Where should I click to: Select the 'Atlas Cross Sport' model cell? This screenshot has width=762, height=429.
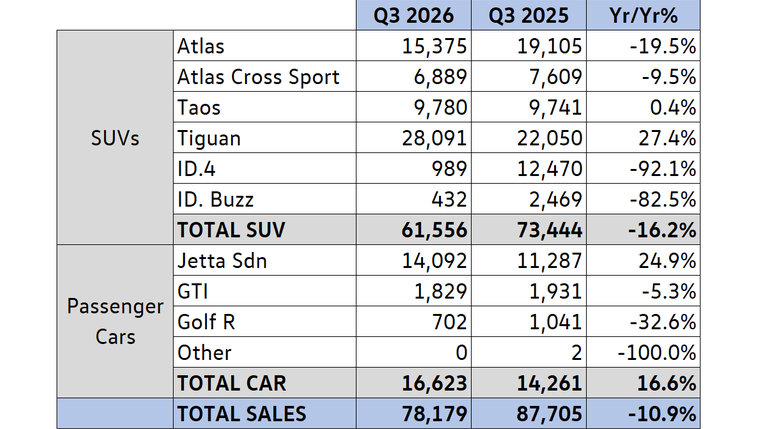[265, 77]
